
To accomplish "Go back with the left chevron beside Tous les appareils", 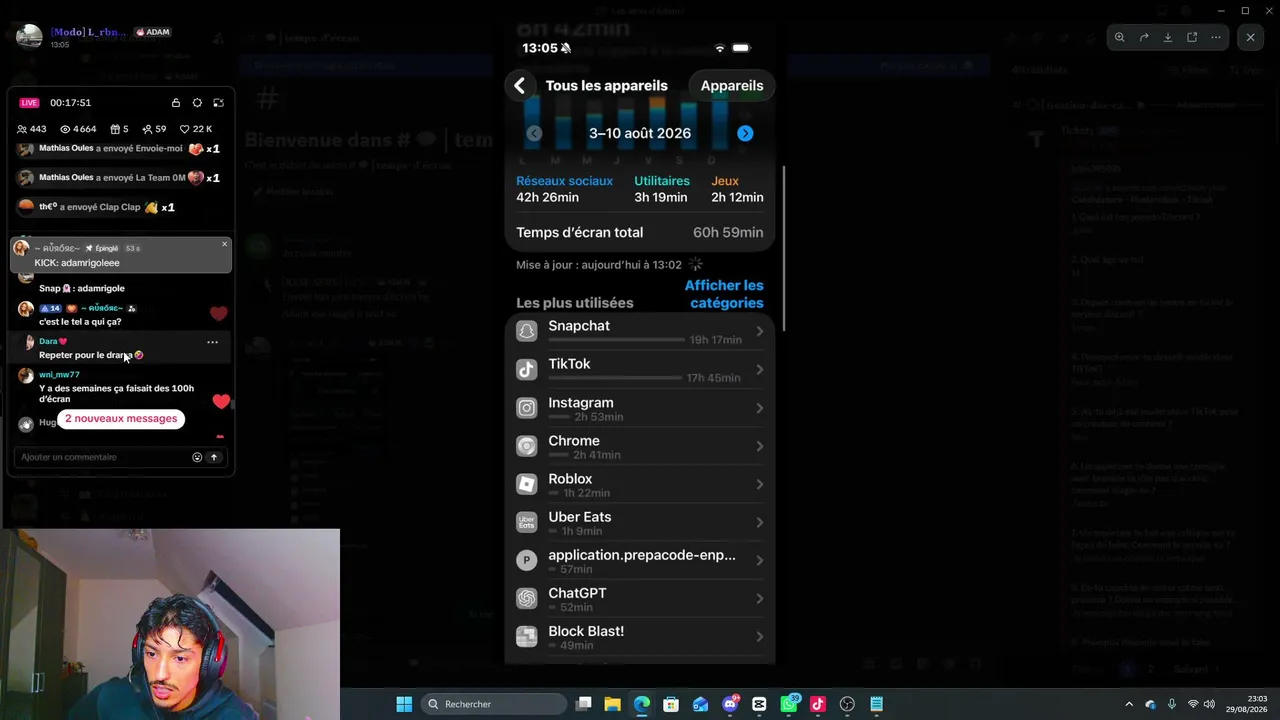I will click(x=520, y=86).
